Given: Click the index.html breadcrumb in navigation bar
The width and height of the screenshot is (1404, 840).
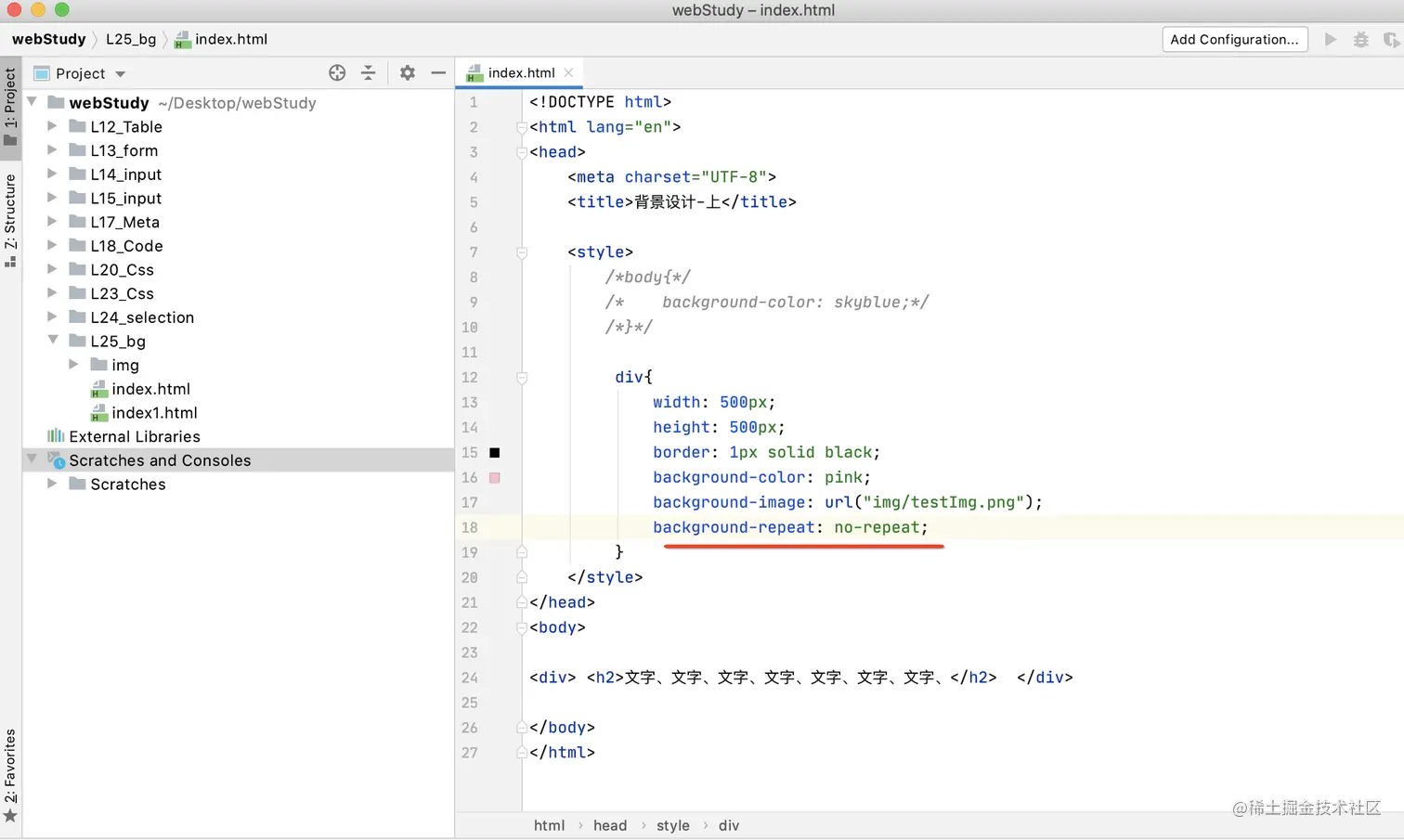Looking at the screenshot, I should [x=221, y=39].
